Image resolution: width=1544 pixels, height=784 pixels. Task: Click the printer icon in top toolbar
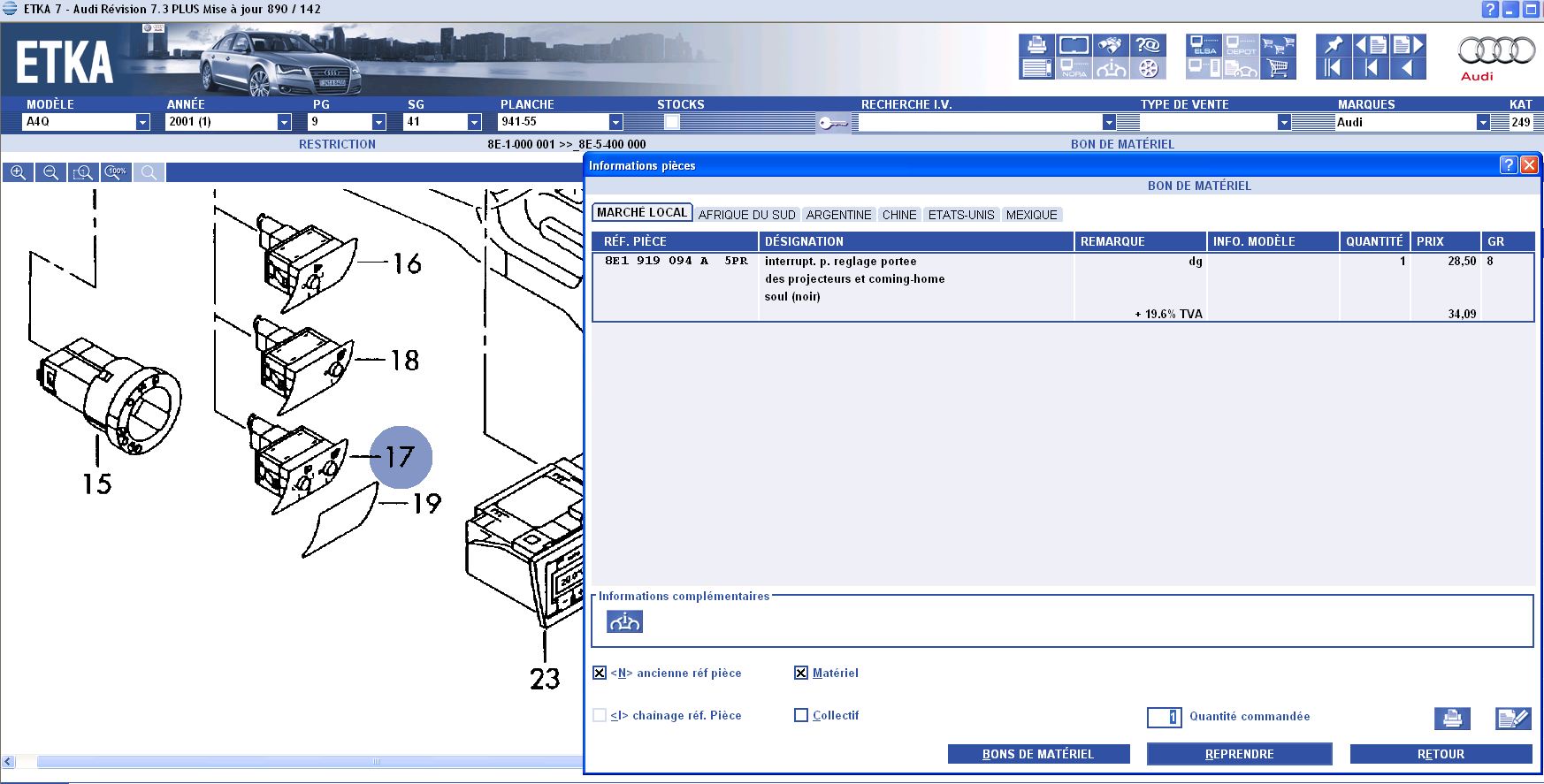point(1036,45)
